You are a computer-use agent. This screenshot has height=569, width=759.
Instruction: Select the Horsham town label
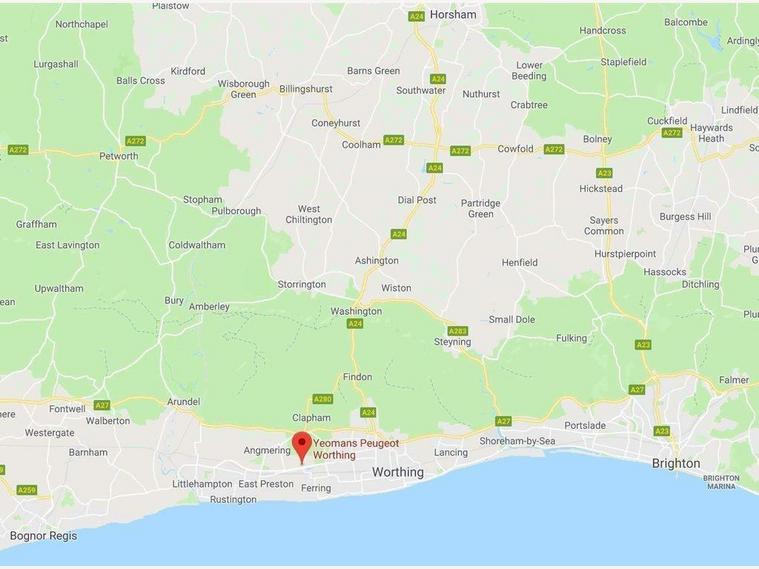pos(453,15)
